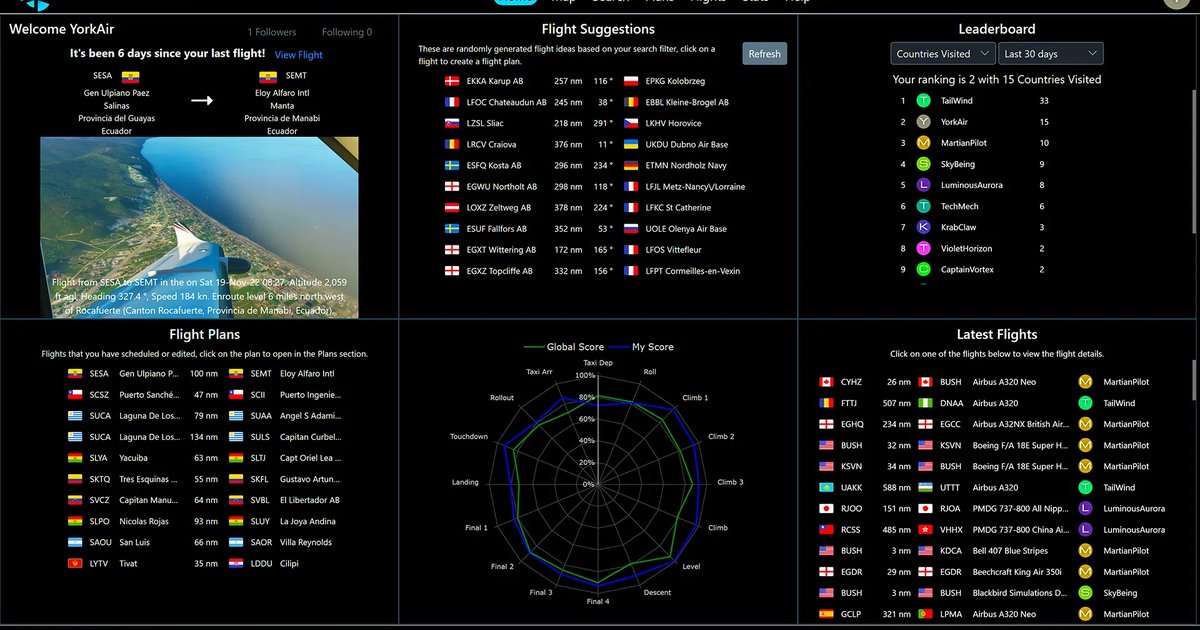Image resolution: width=1200 pixels, height=630 pixels.
Task: Click the SkyBeing avatar on the Blackbird Simulations row
Action: click(x=1085, y=593)
